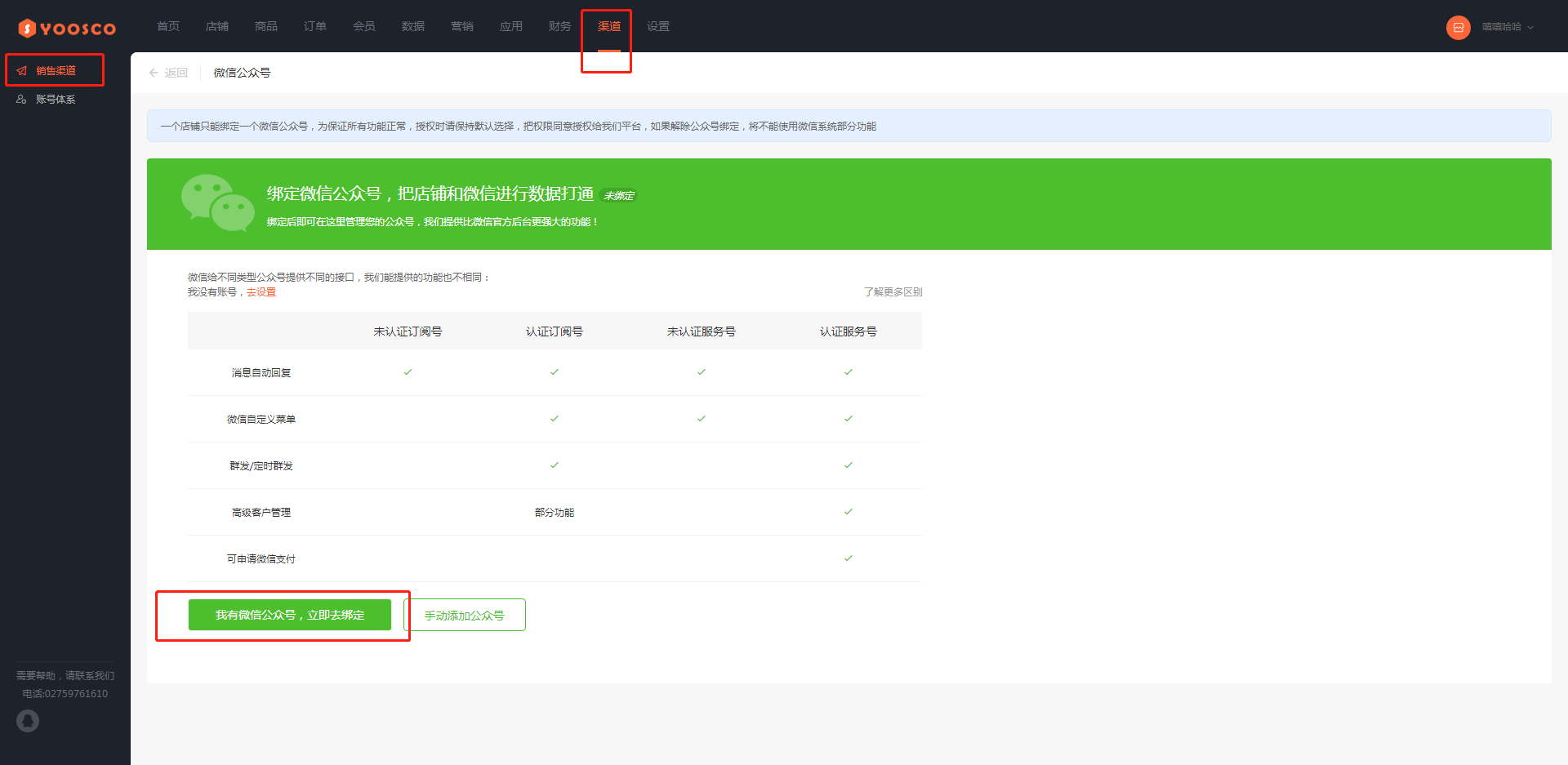Open the 订单 tab

pos(315,26)
